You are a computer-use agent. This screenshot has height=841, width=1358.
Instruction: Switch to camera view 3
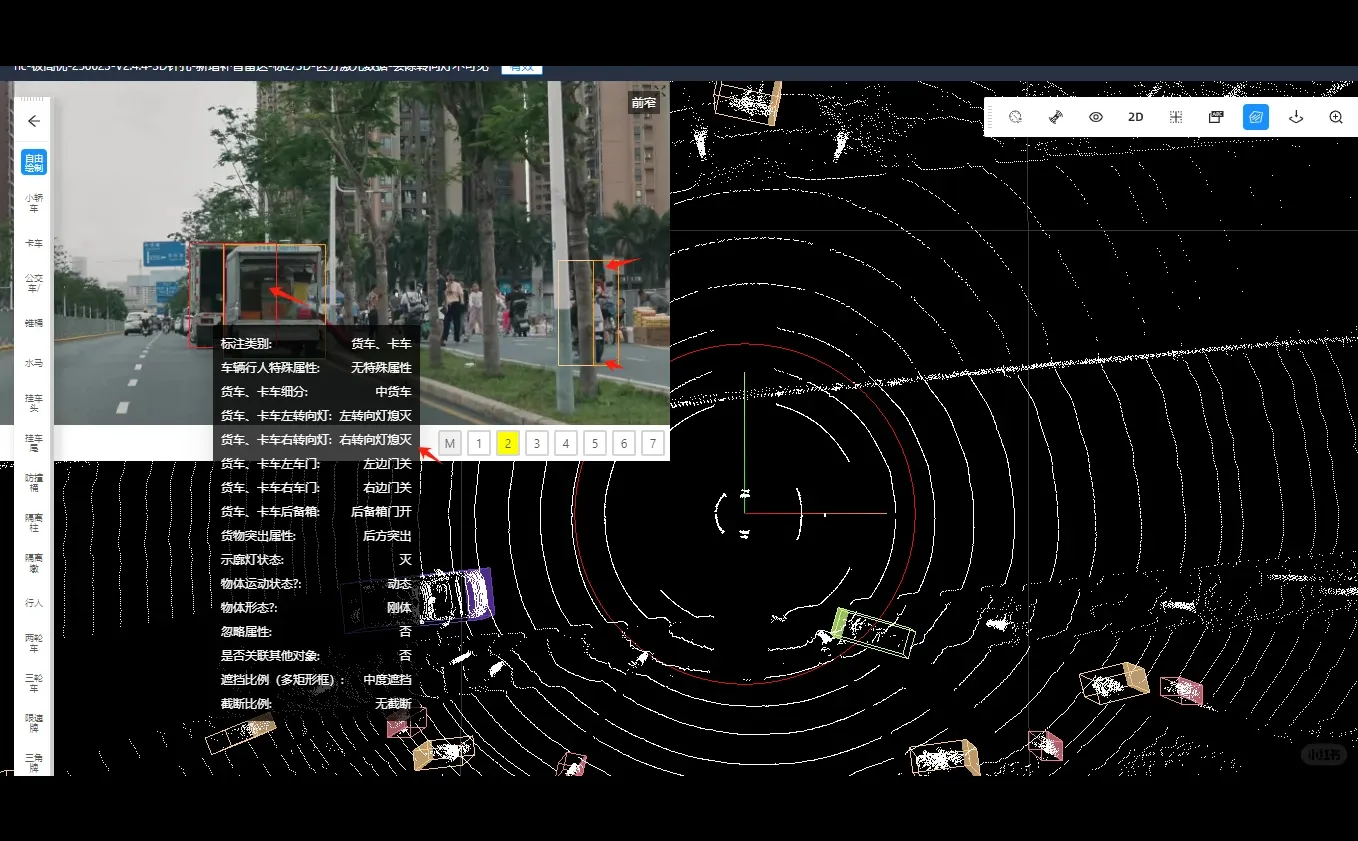537,443
